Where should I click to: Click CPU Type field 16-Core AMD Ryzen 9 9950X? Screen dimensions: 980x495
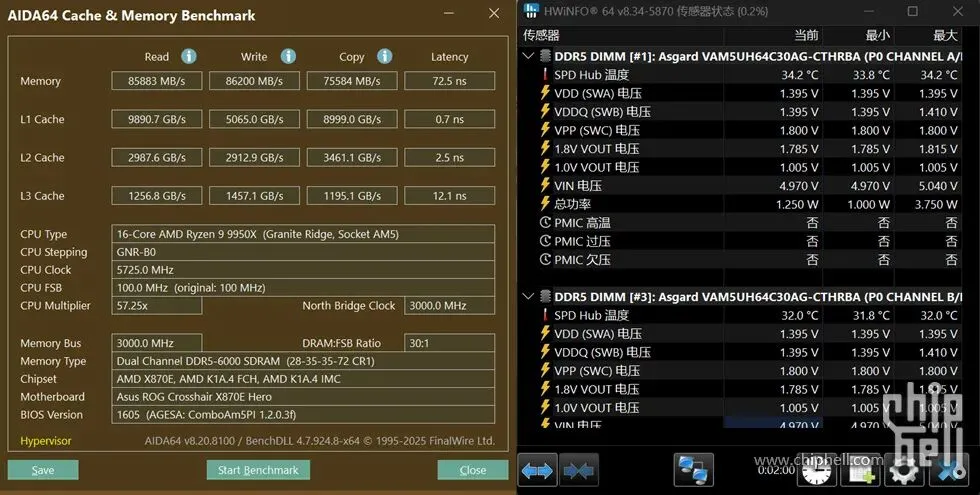pos(303,234)
